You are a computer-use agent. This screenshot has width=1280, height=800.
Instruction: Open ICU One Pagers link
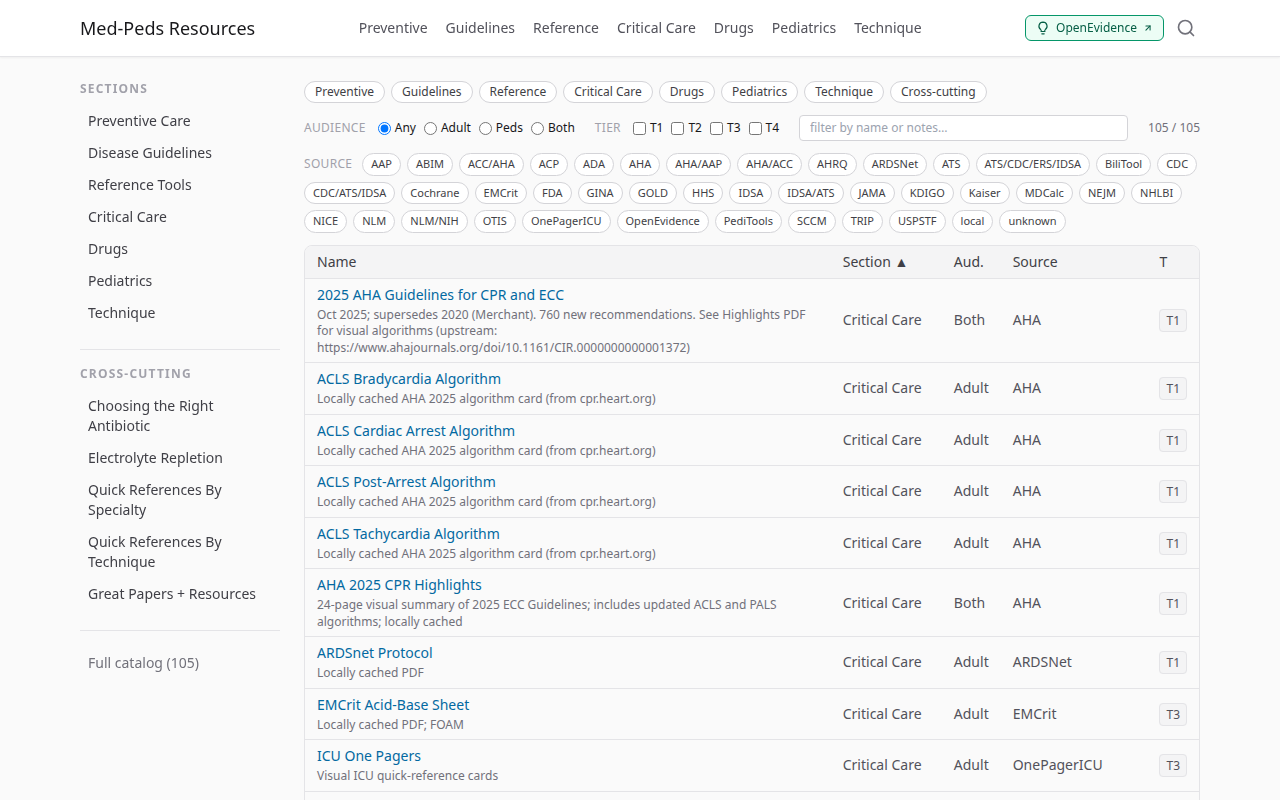pyautogui.click(x=369, y=756)
